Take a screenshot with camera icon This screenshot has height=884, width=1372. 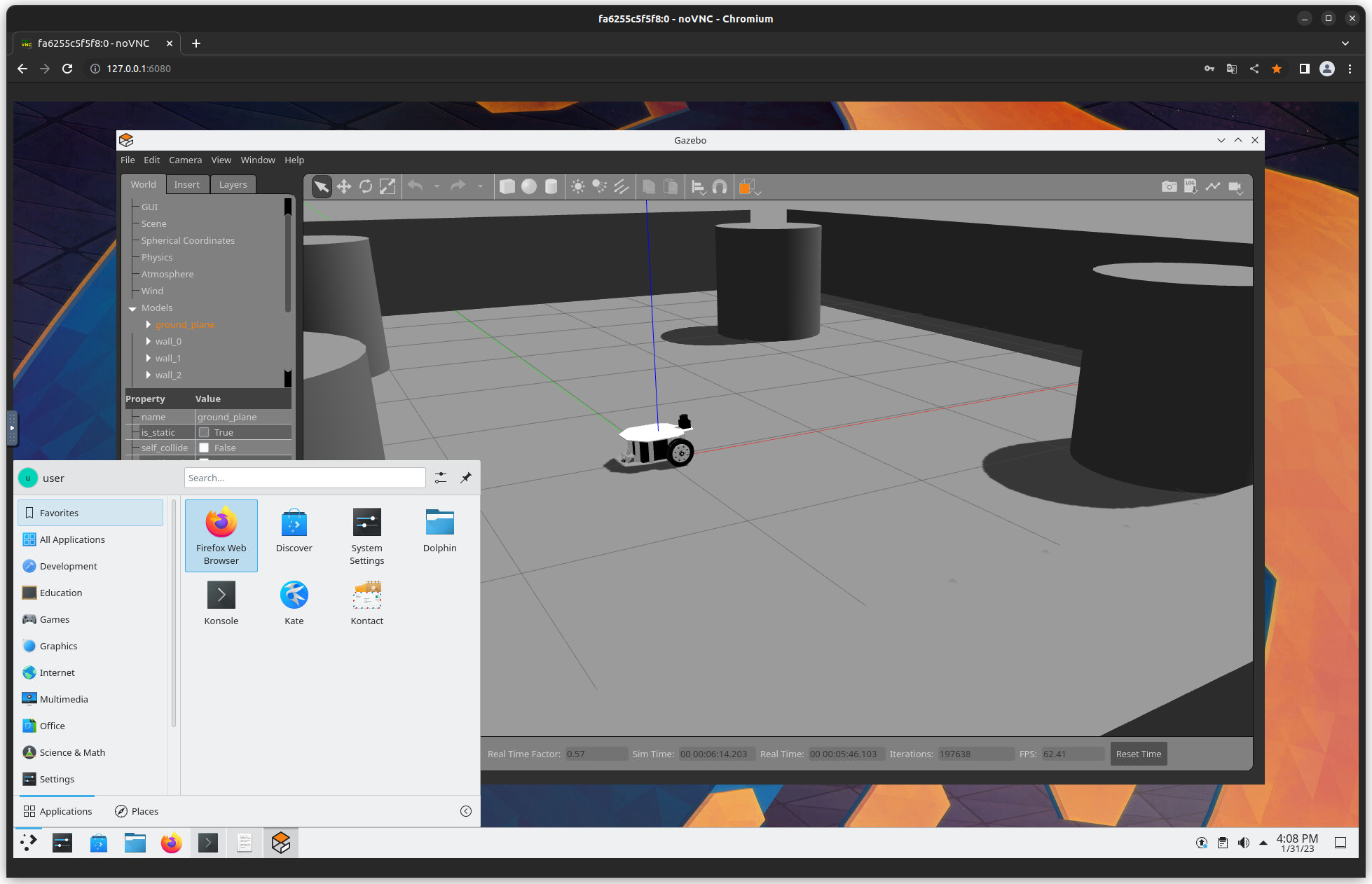(1169, 186)
